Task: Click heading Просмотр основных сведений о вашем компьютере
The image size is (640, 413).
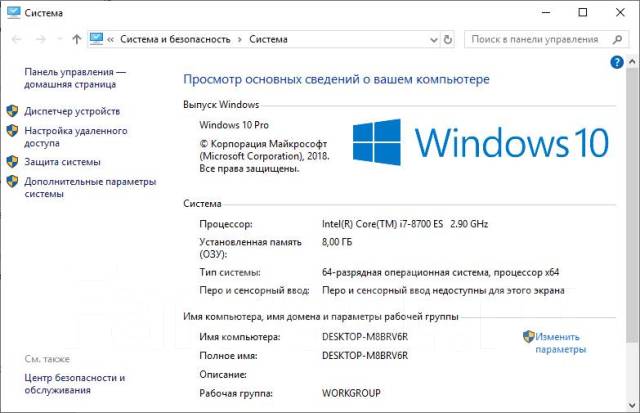Action: 336,79
